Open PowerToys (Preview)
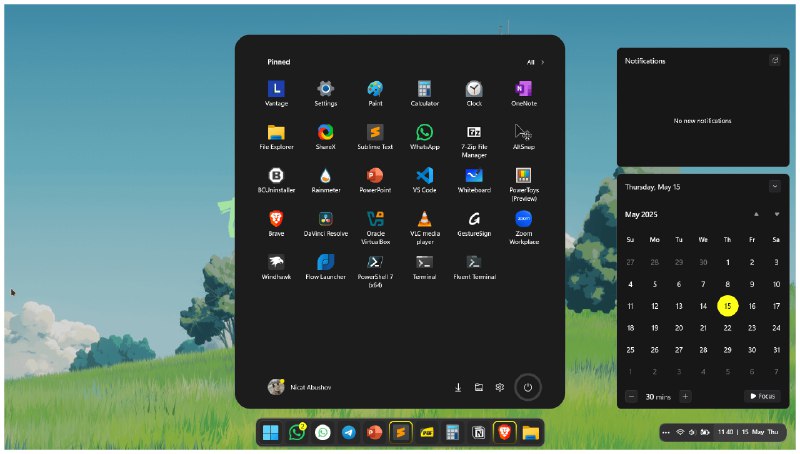Screen dimensions: 800x454 pyautogui.click(x=523, y=184)
